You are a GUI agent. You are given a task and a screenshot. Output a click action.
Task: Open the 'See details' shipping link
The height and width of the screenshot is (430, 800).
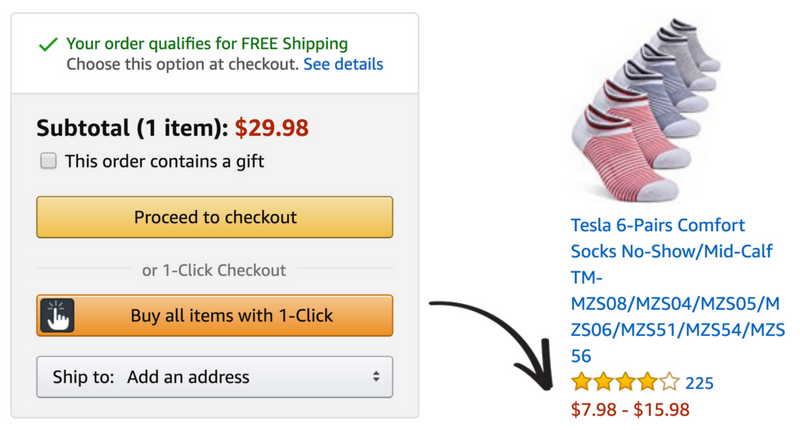point(343,64)
